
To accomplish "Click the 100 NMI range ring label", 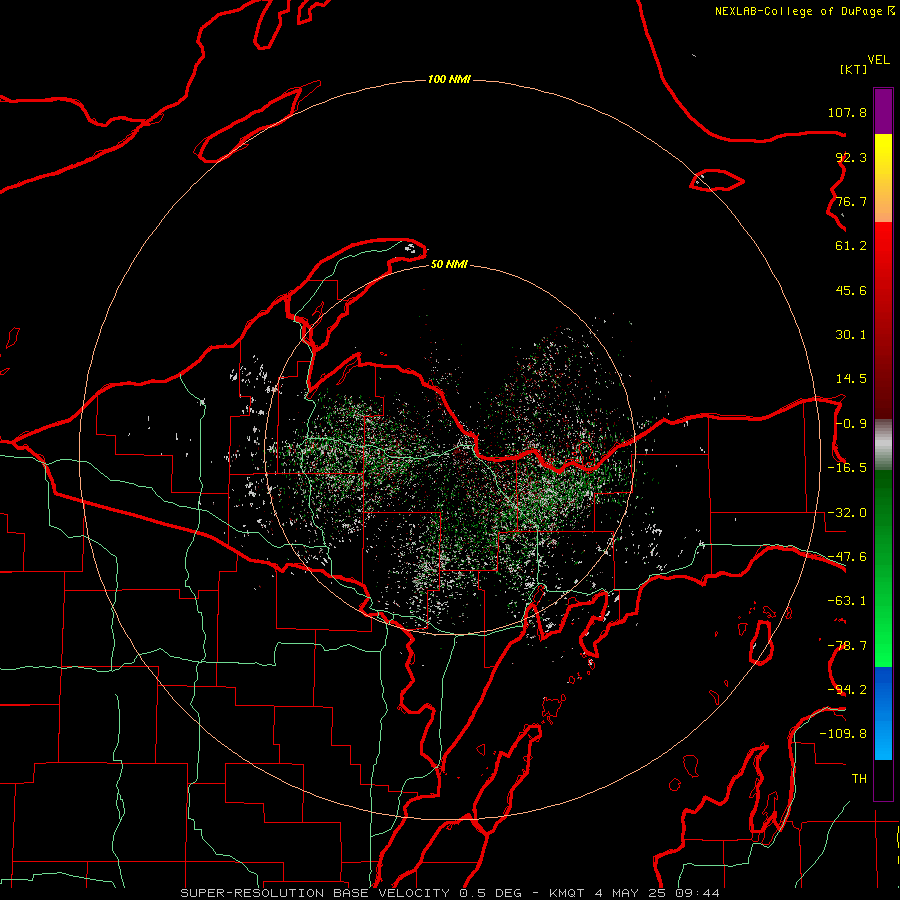I will pos(449,79).
